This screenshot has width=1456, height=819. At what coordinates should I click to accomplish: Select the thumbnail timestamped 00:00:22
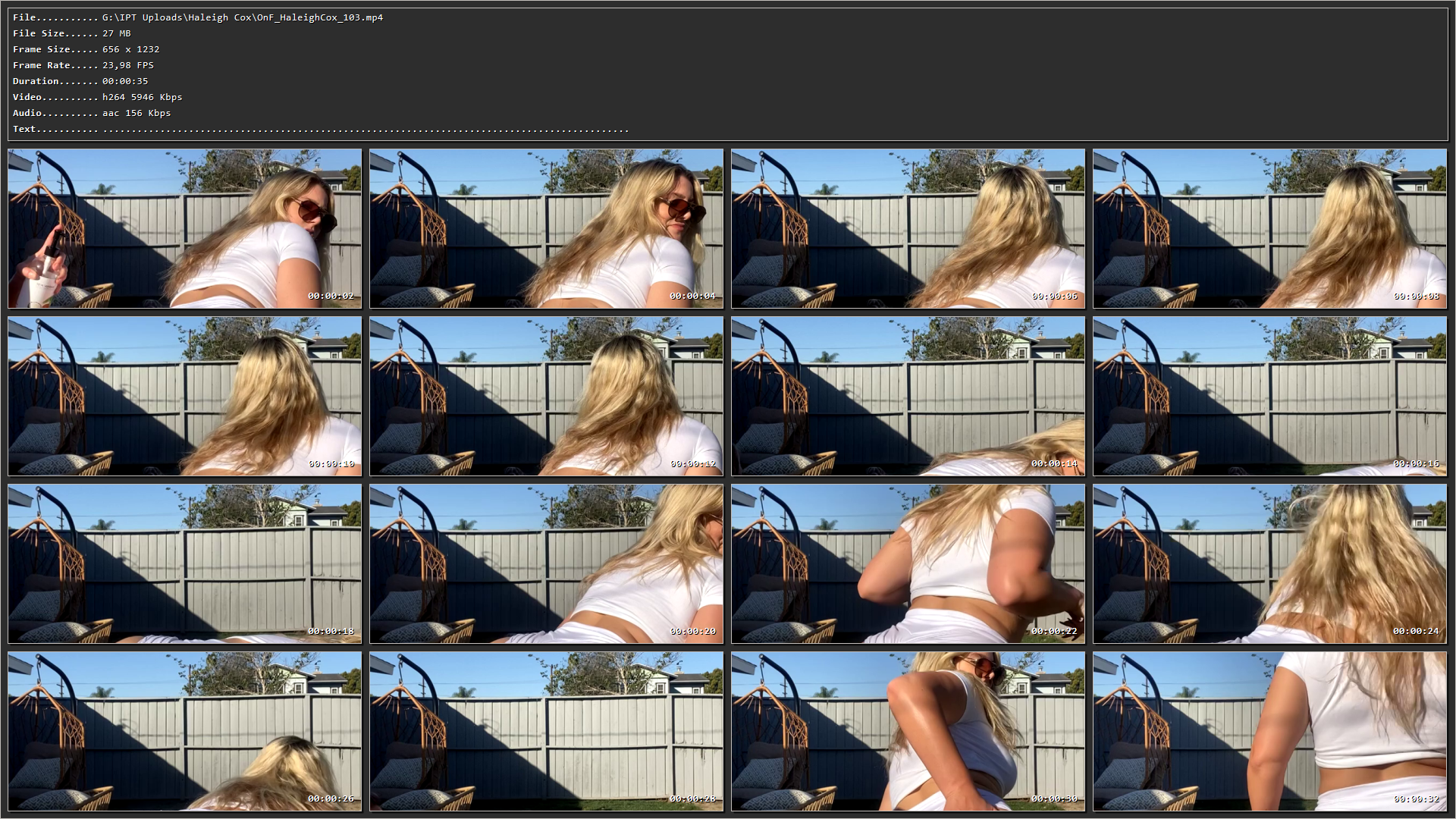pyautogui.click(x=908, y=563)
